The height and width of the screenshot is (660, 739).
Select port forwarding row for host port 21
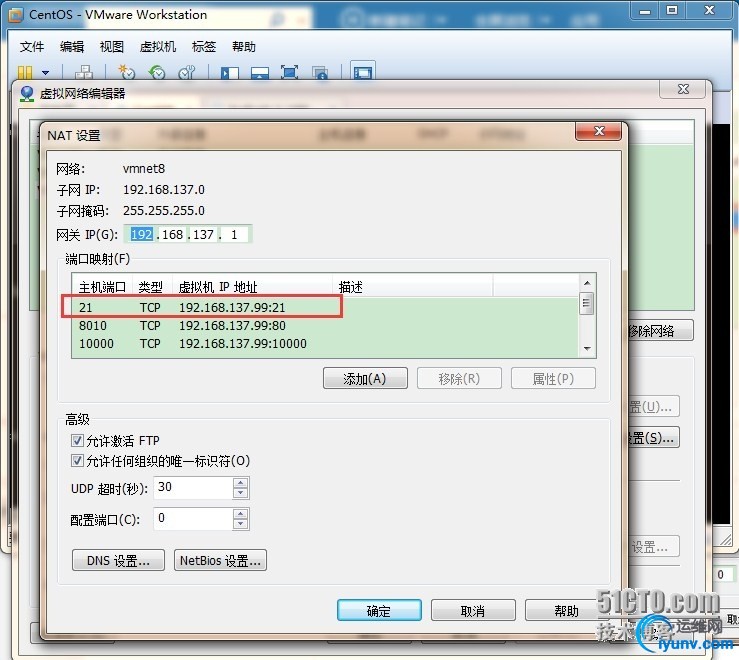tap(325, 307)
